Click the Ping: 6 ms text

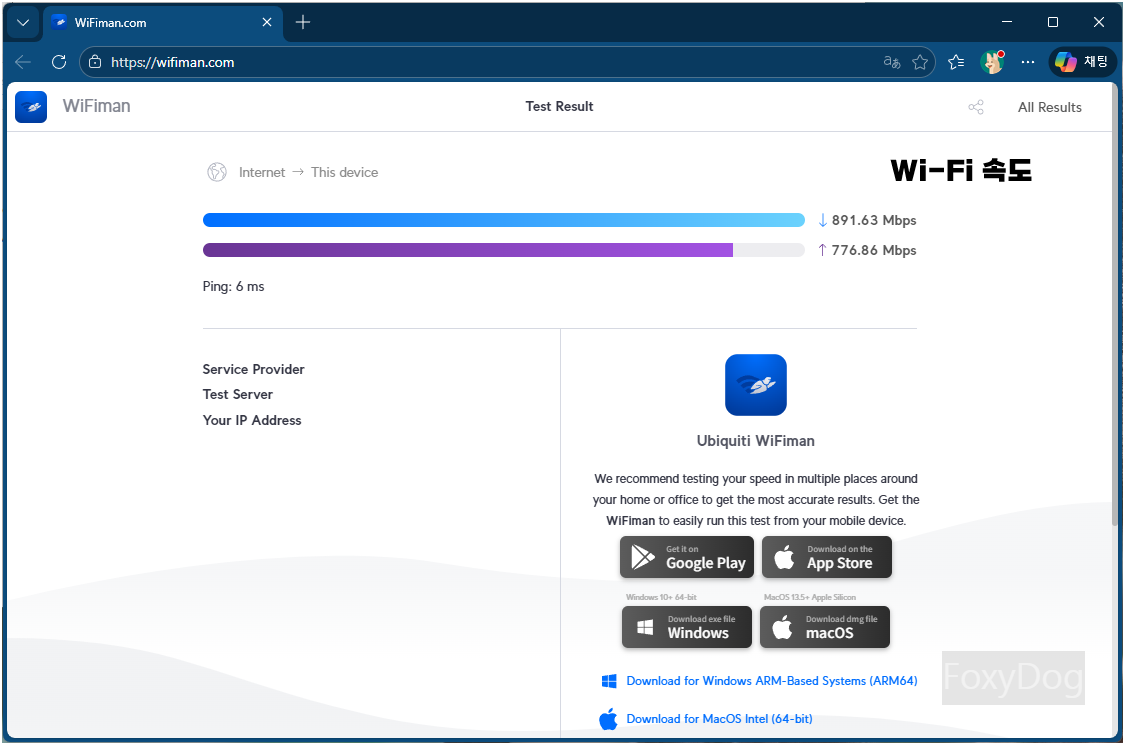(233, 286)
